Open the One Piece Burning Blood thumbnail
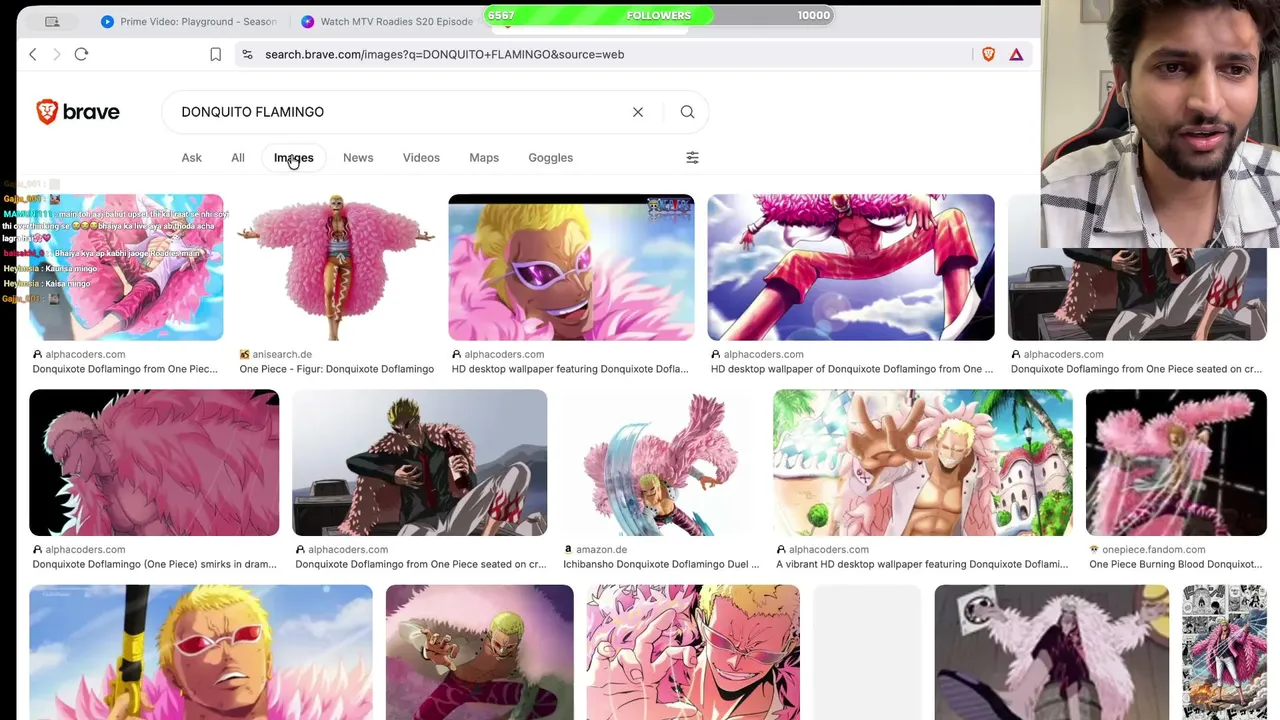This screenshot has width=1280, height=720. pos(1176,462)
